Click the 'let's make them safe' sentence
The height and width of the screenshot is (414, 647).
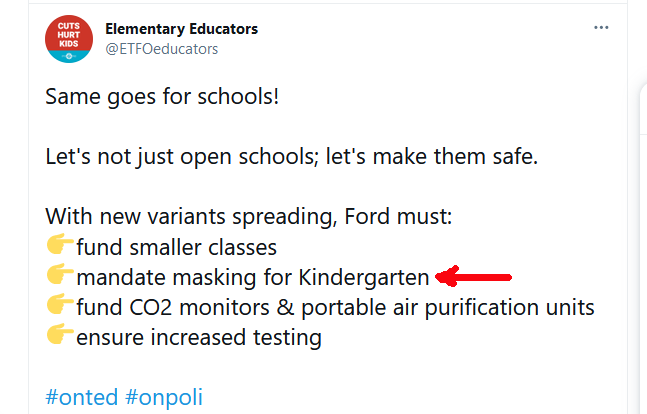coord(432,157)
